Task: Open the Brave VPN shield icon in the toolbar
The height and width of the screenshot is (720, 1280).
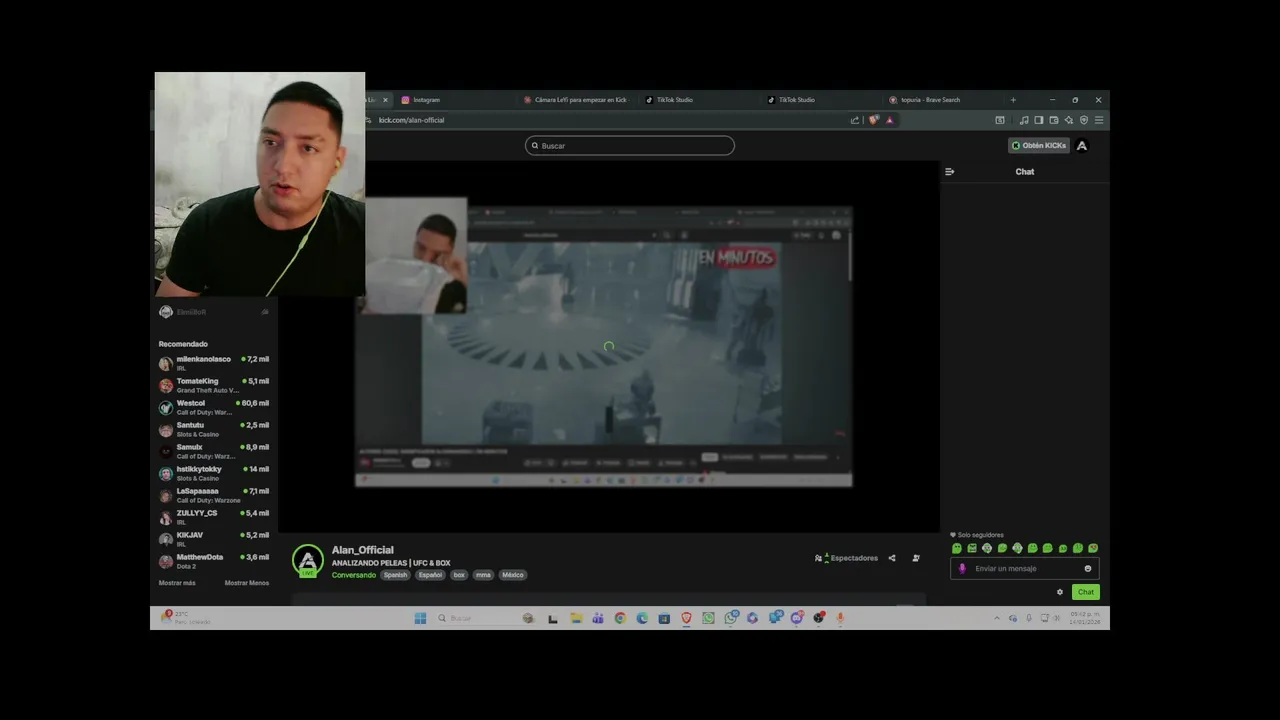Action: [1084, 120]
